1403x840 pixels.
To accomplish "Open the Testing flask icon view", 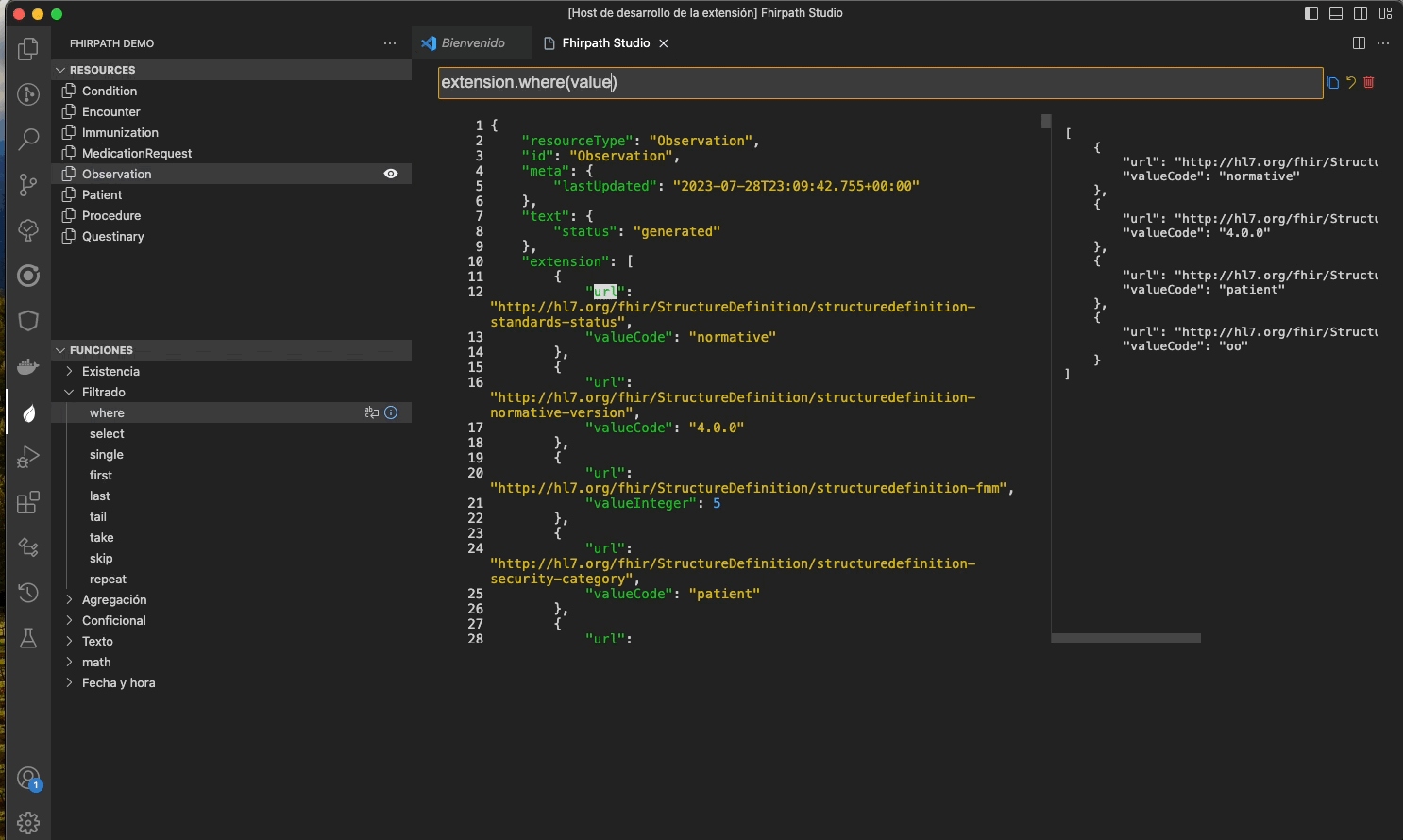I will [28, 638].
